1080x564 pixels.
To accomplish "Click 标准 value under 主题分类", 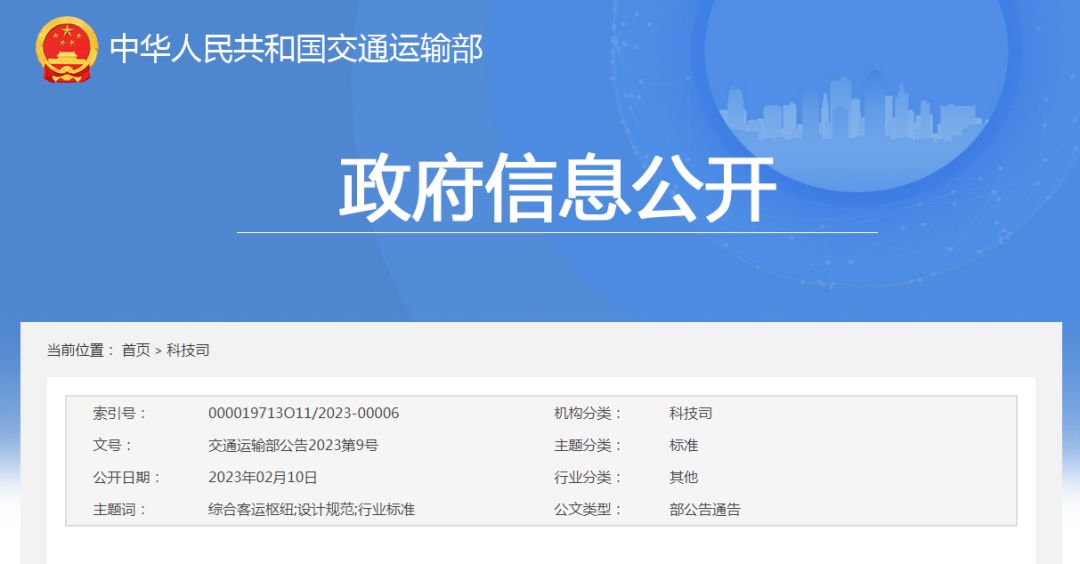I will coord(684,445).
